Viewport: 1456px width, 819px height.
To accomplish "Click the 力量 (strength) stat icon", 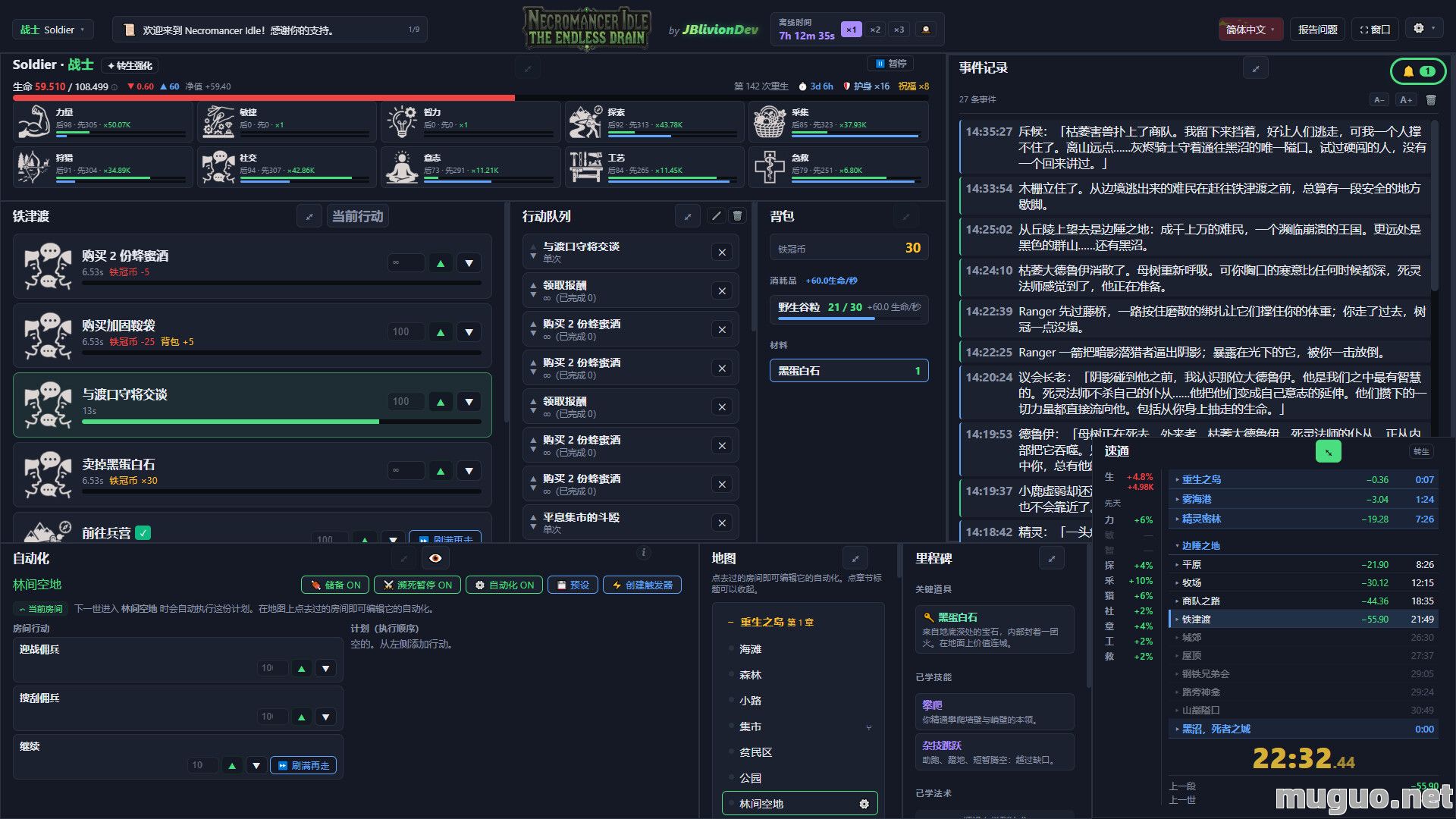I will click(x=33, y=121).
